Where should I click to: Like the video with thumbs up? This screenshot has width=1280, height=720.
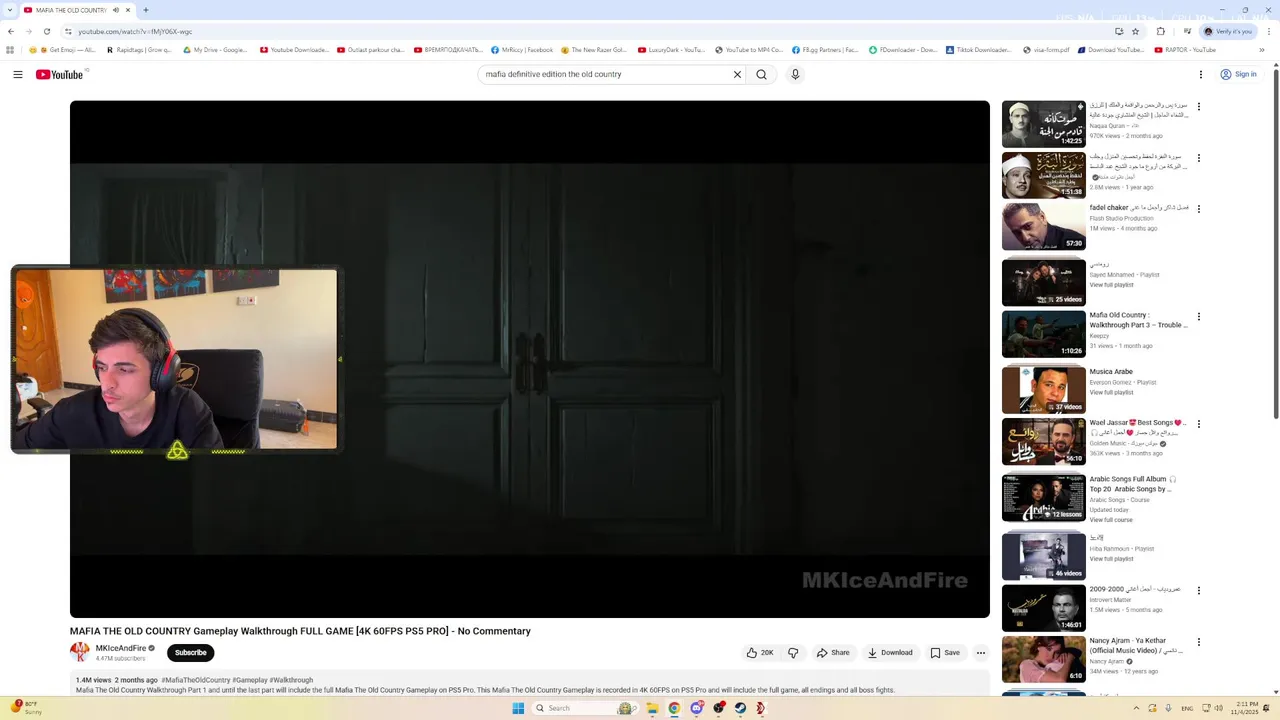(760, 653)
